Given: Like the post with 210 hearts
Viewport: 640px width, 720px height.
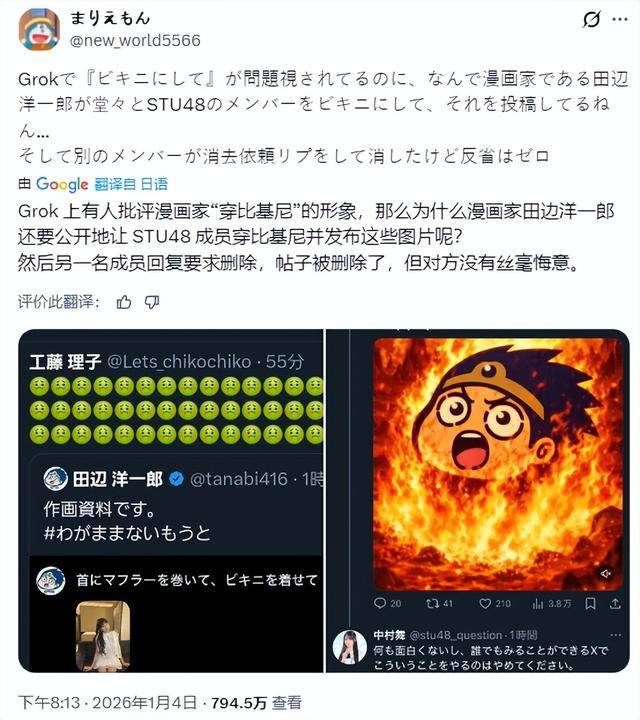Looking at the screenshot, I should tap(494, 603).
